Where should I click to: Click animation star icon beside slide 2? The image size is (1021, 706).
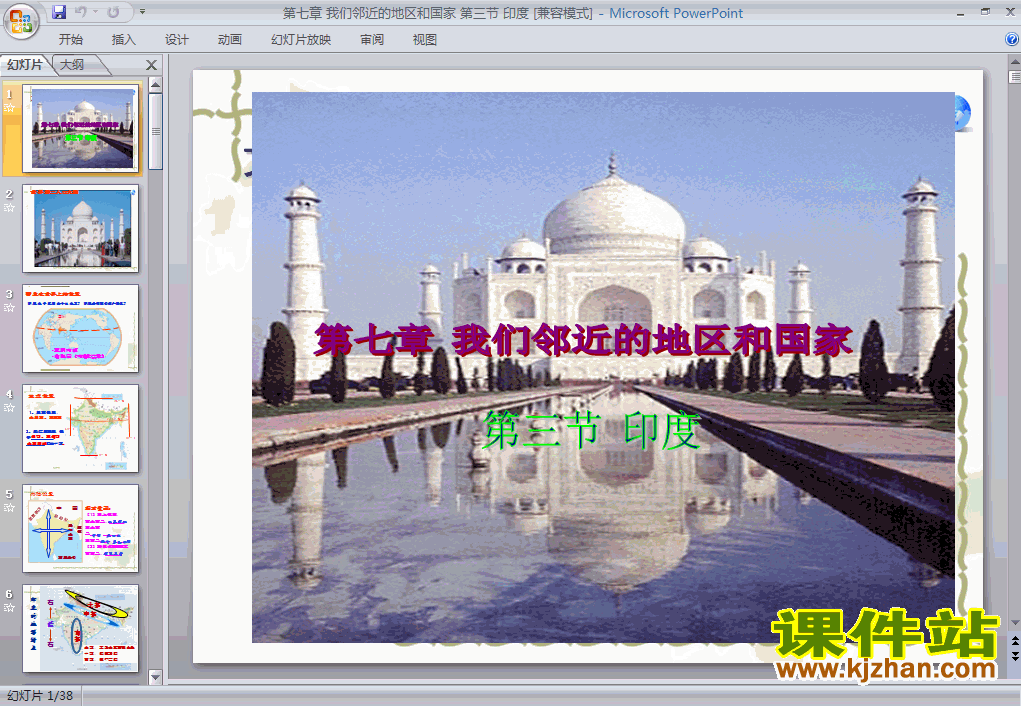tap(9, 208)
